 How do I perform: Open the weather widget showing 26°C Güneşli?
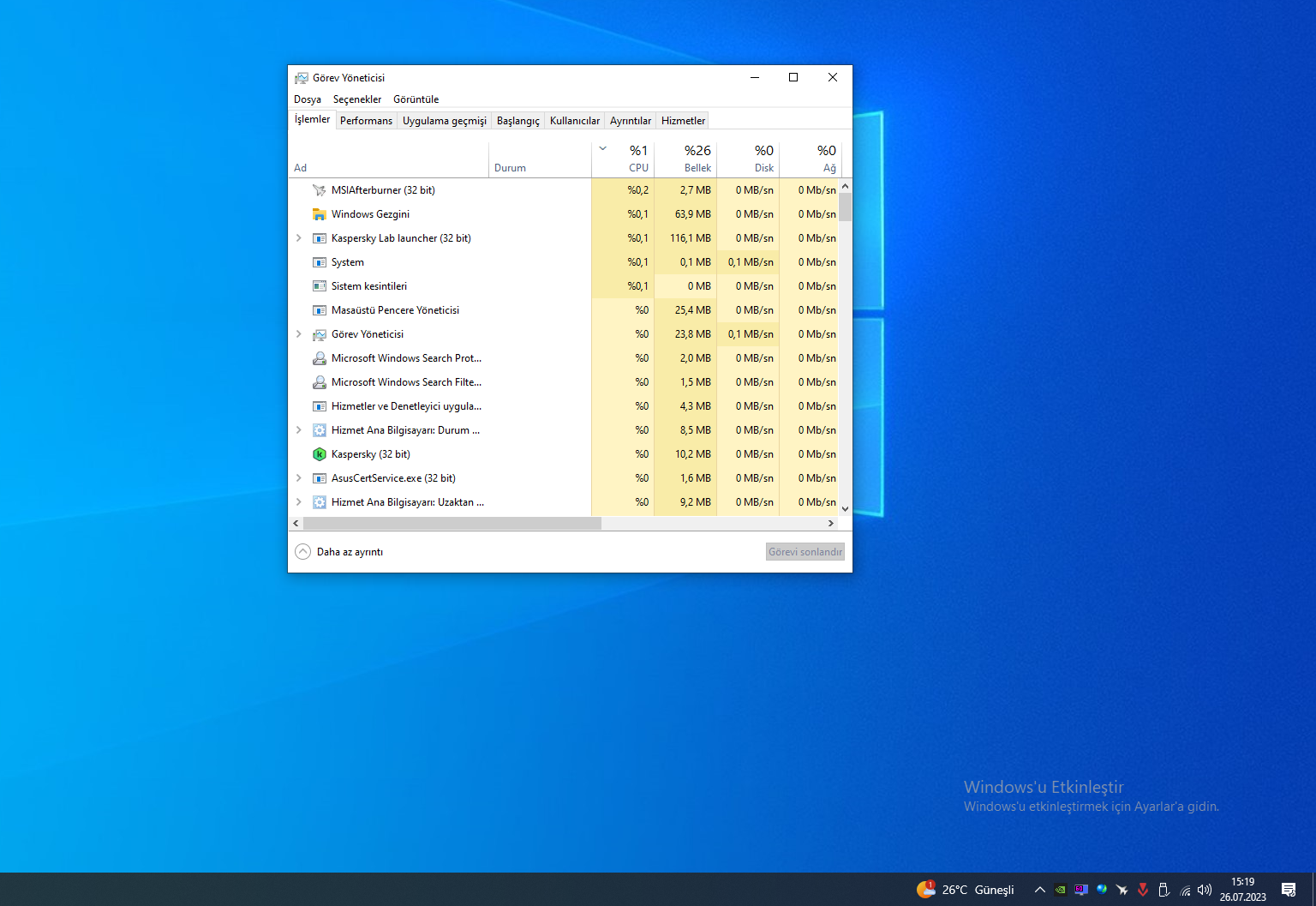pos(966,890)
